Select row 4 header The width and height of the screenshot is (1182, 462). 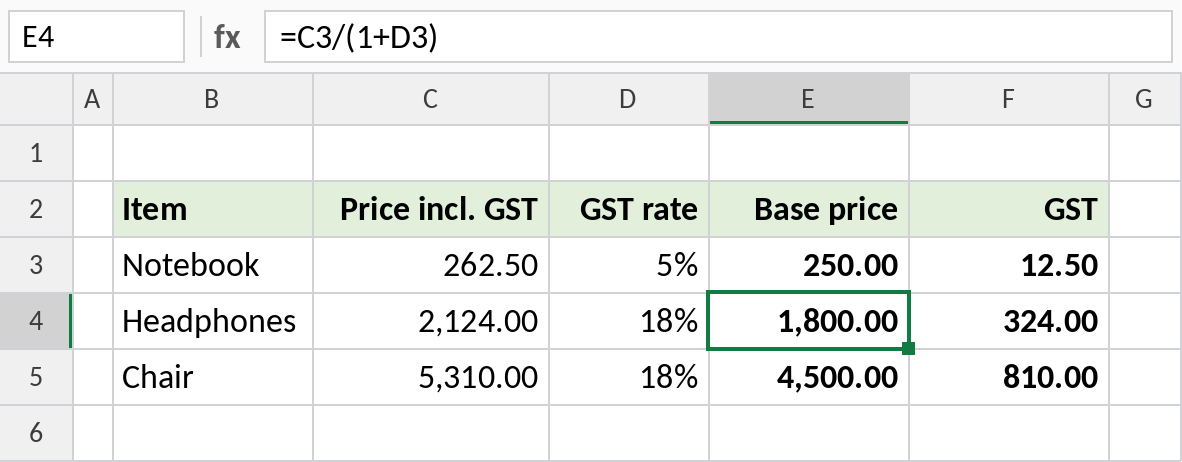tap(36, 322)
